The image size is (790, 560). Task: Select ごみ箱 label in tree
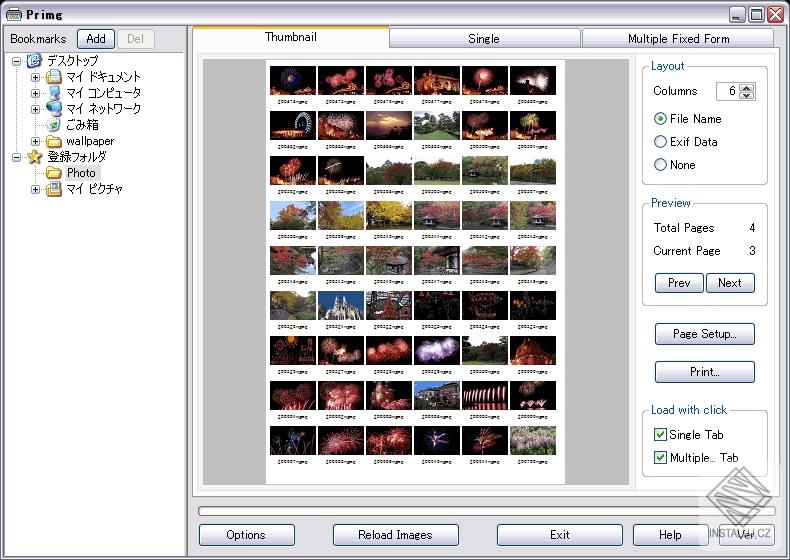82,125
